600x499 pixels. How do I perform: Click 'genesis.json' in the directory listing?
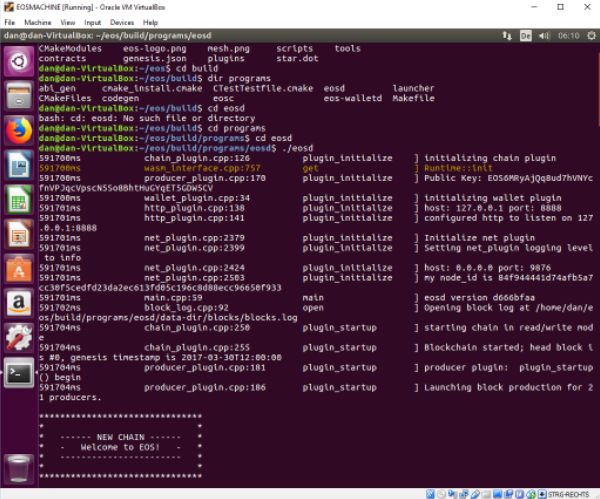point(155,59)
